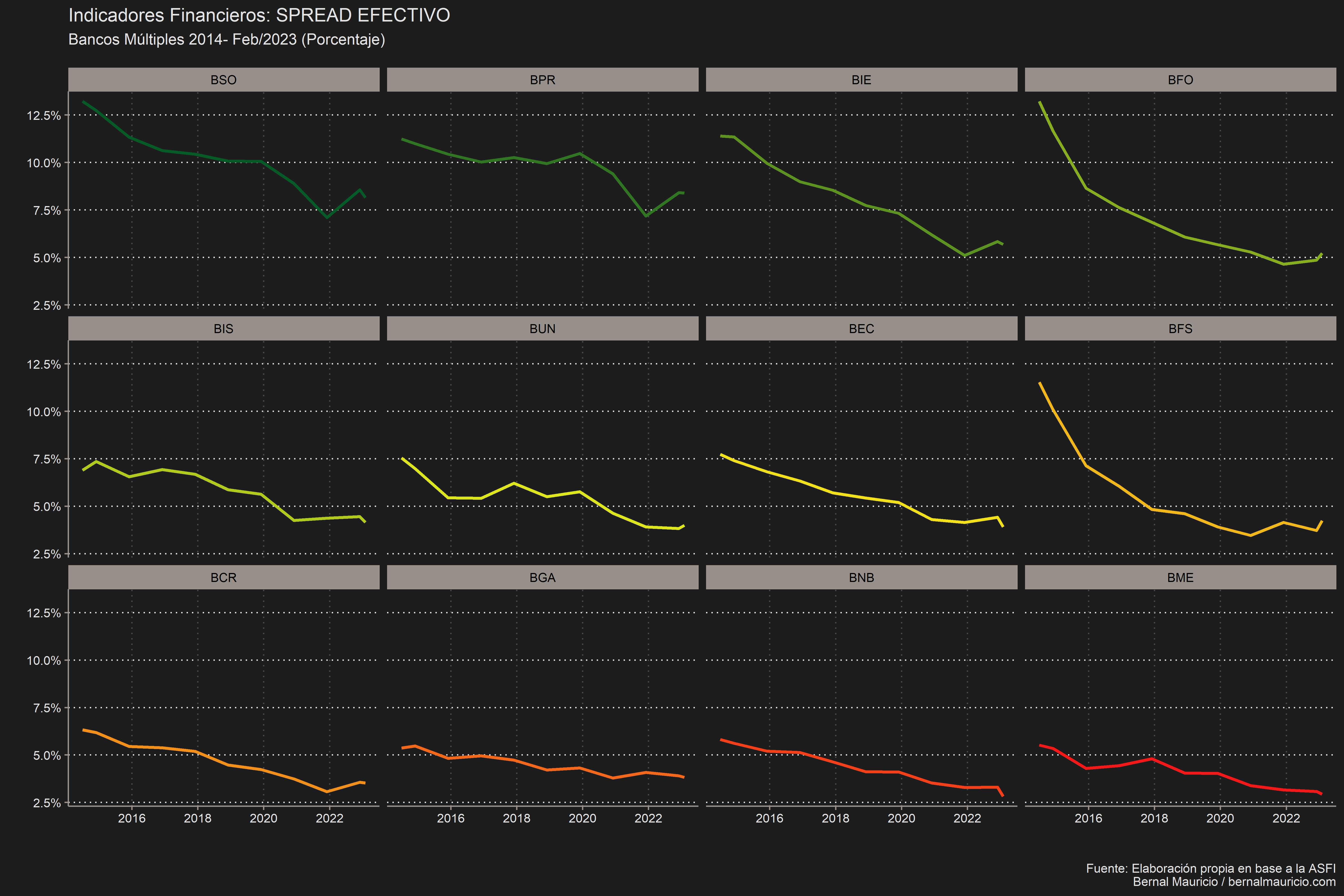Click the 10.0% y-axis label of BCR row
Image resolution: width=1344 pixels, height=896 pixels.
pos(43,661)
